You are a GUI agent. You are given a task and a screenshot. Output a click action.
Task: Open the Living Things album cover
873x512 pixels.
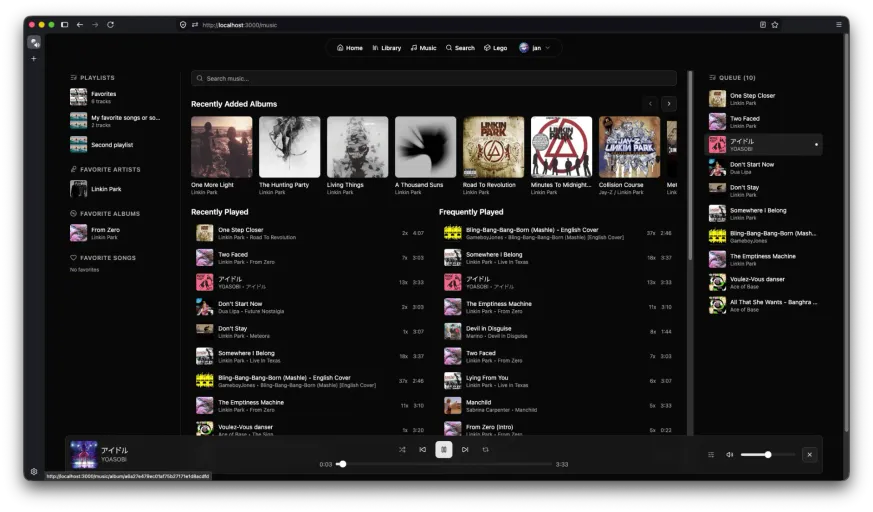357,147
